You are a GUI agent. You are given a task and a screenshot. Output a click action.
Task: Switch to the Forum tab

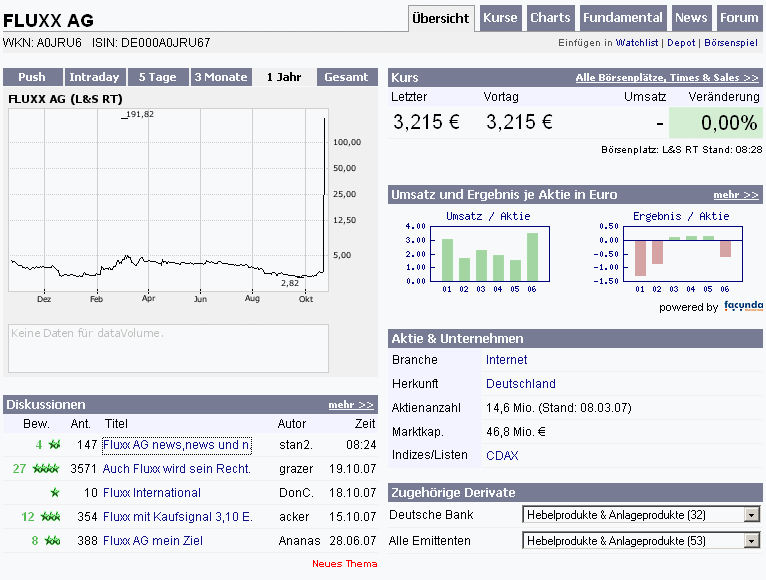[739, 18]
